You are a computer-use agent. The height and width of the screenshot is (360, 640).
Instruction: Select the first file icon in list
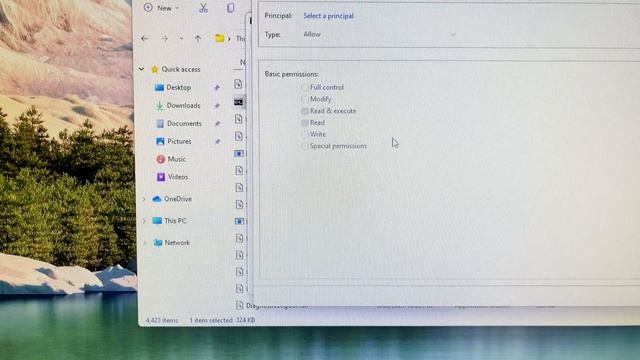pyautogui.click(x=238, y=84)
